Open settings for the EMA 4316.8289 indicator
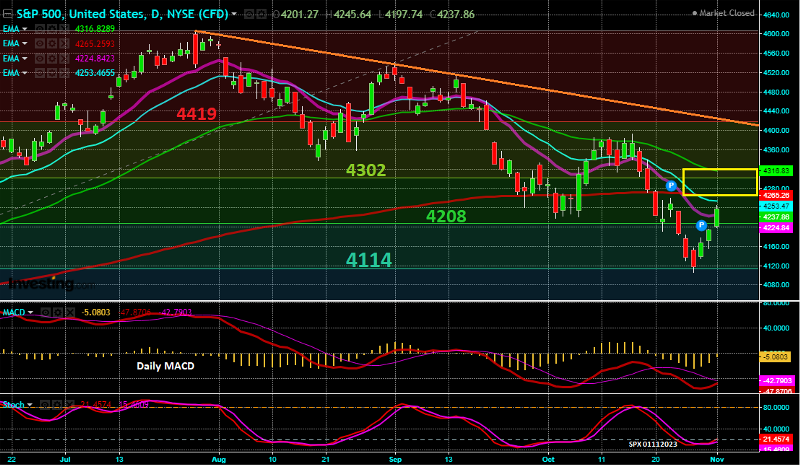This screenshot has height=466, width=800. coord(52,29)
